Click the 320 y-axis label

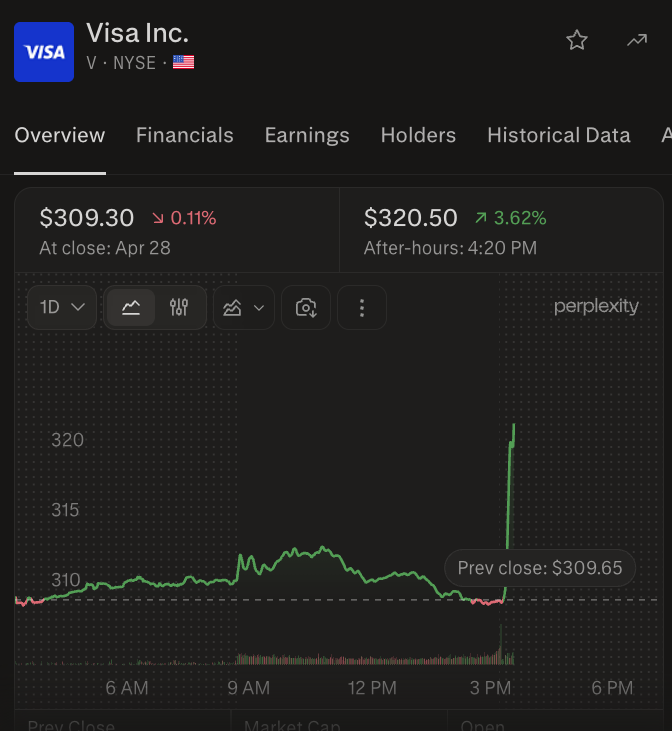[67, 440]
